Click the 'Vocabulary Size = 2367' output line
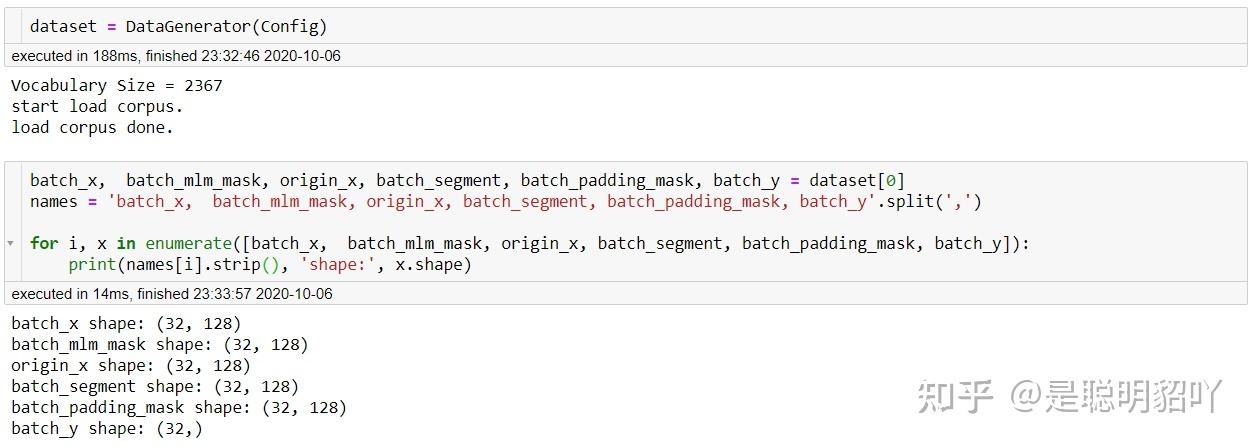This screenshot has height=447, width=1254. coord(116,86)
